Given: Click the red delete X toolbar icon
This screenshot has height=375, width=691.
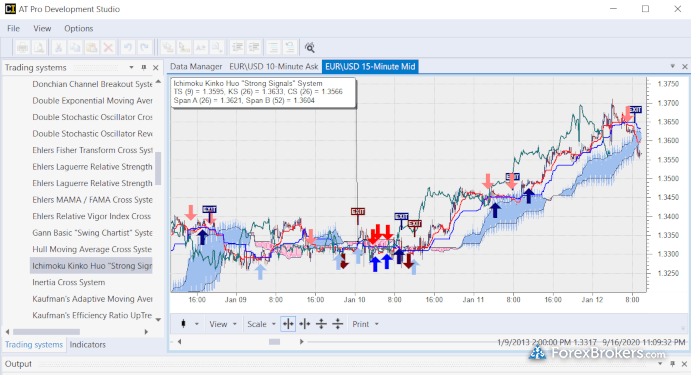Looking at the screenshot, I should point(108,47).
